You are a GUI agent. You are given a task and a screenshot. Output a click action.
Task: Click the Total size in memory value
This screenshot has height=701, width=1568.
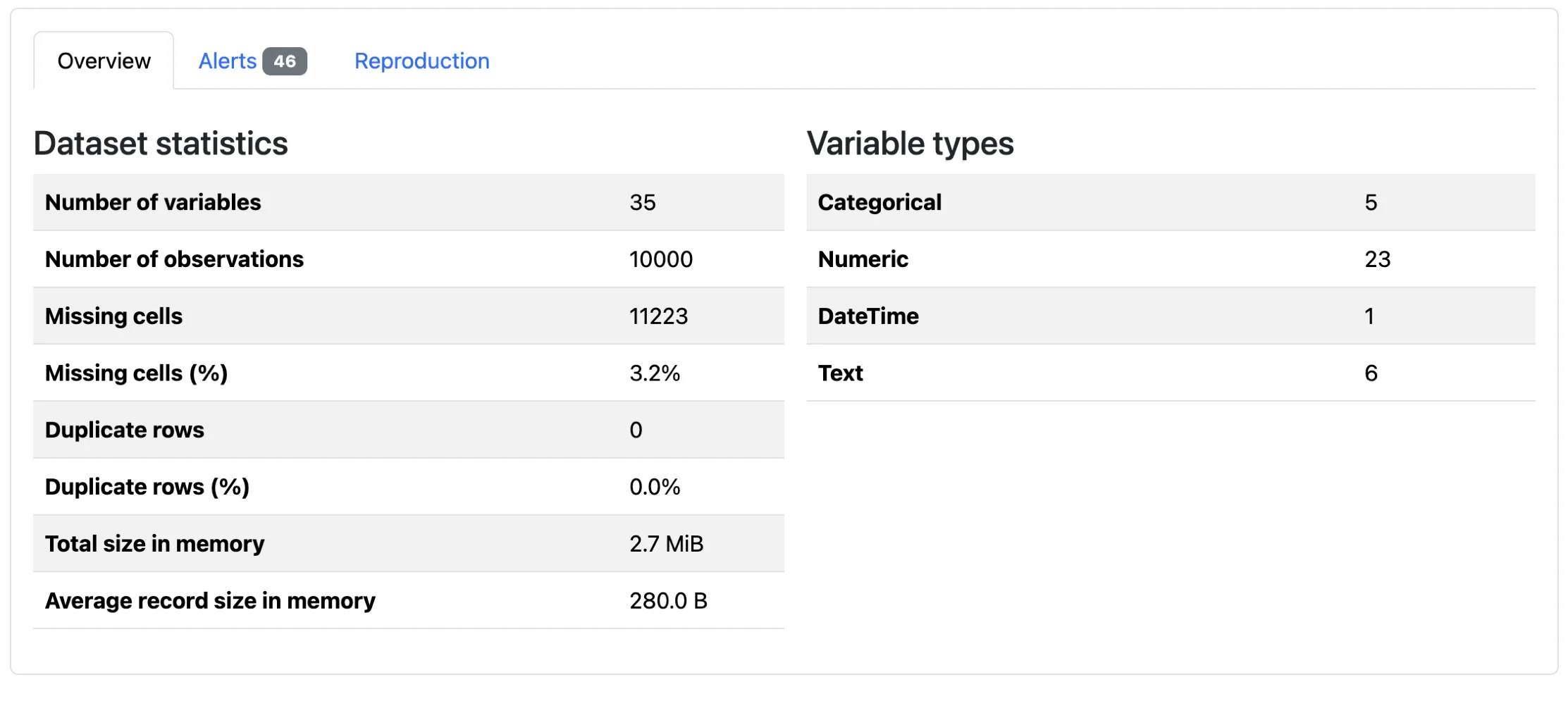tap(665, 543)
